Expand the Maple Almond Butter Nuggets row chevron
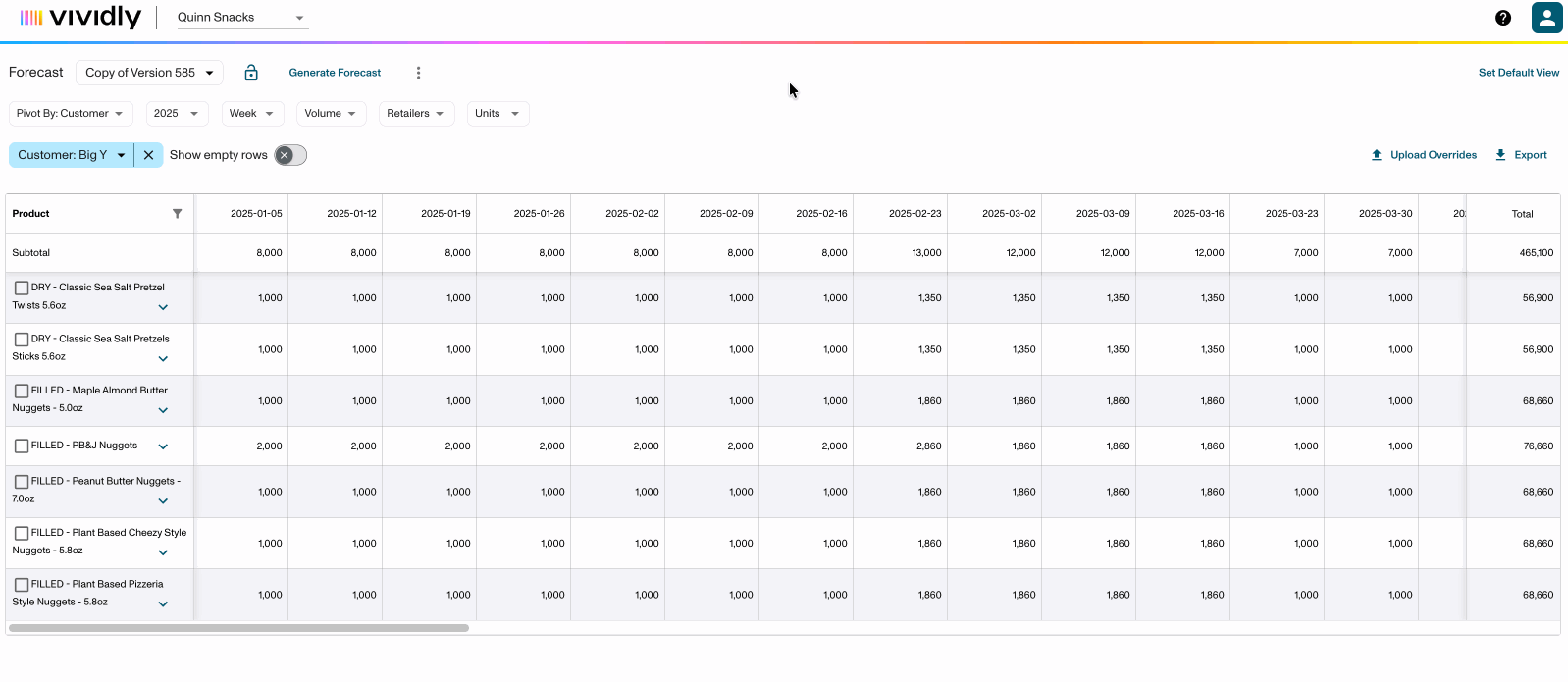The image size is (1568, 682). [163, 410]
